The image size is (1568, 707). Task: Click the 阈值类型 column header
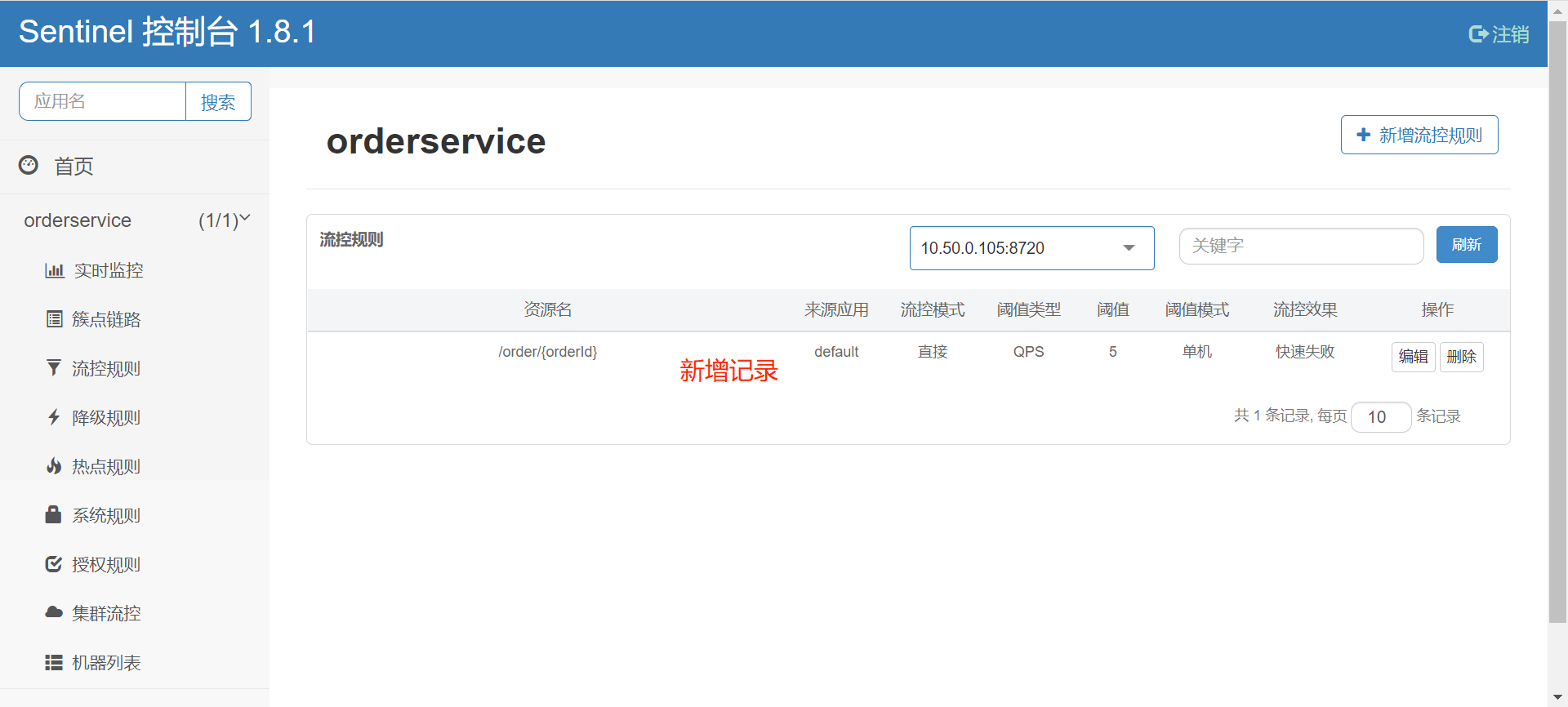coord(1029,309)
